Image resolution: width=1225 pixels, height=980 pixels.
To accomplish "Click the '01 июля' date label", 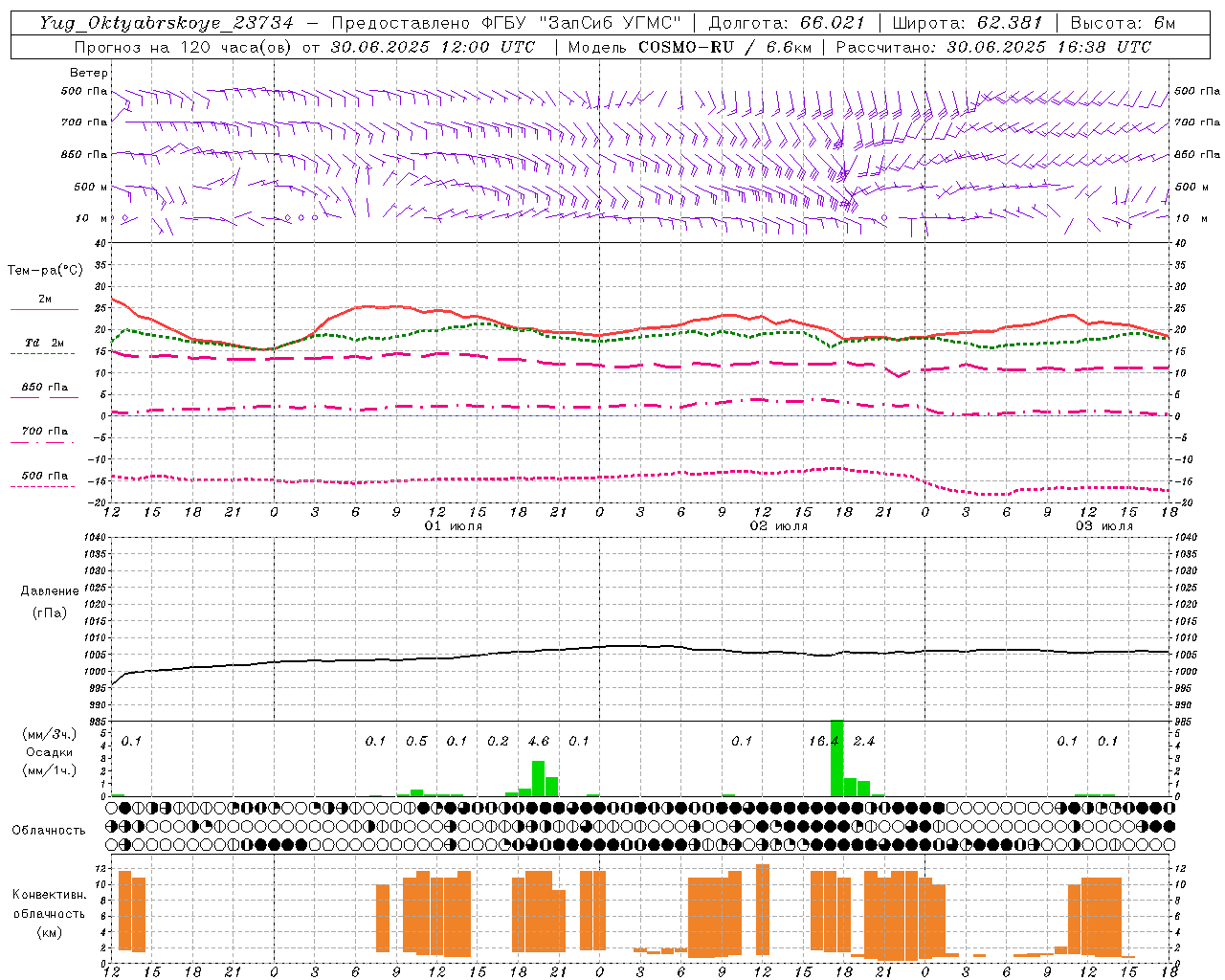I will tap(454, 526).
